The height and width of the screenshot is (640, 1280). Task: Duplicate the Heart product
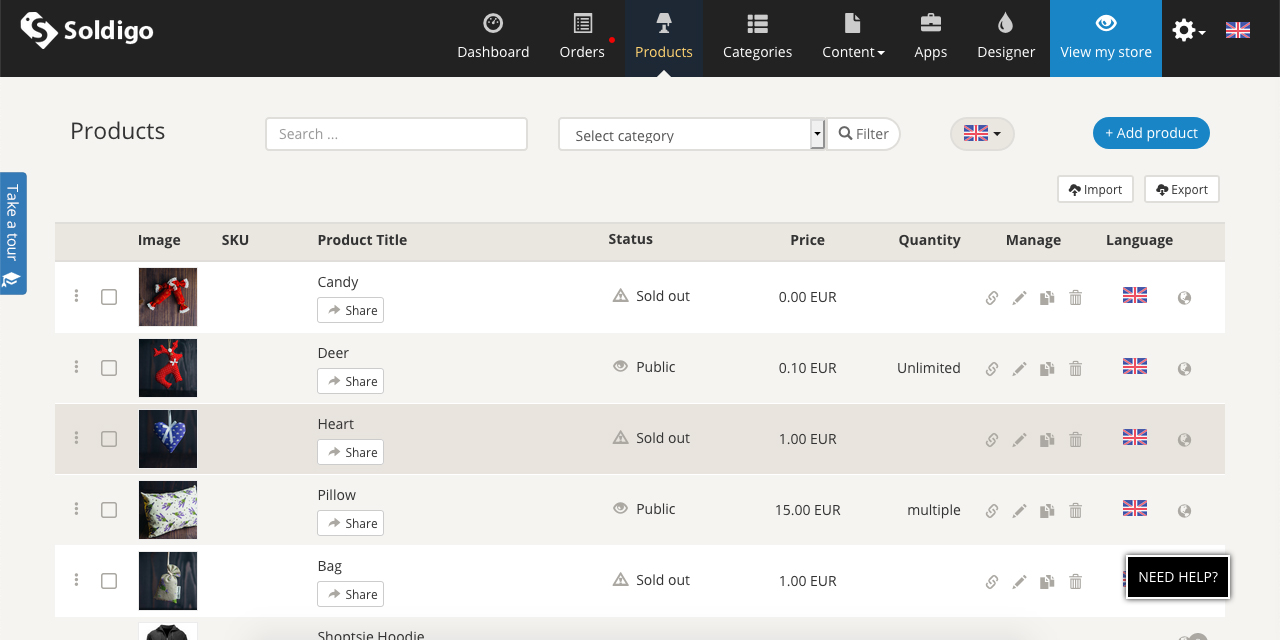pyautogui.click(x=1047, y=440)
